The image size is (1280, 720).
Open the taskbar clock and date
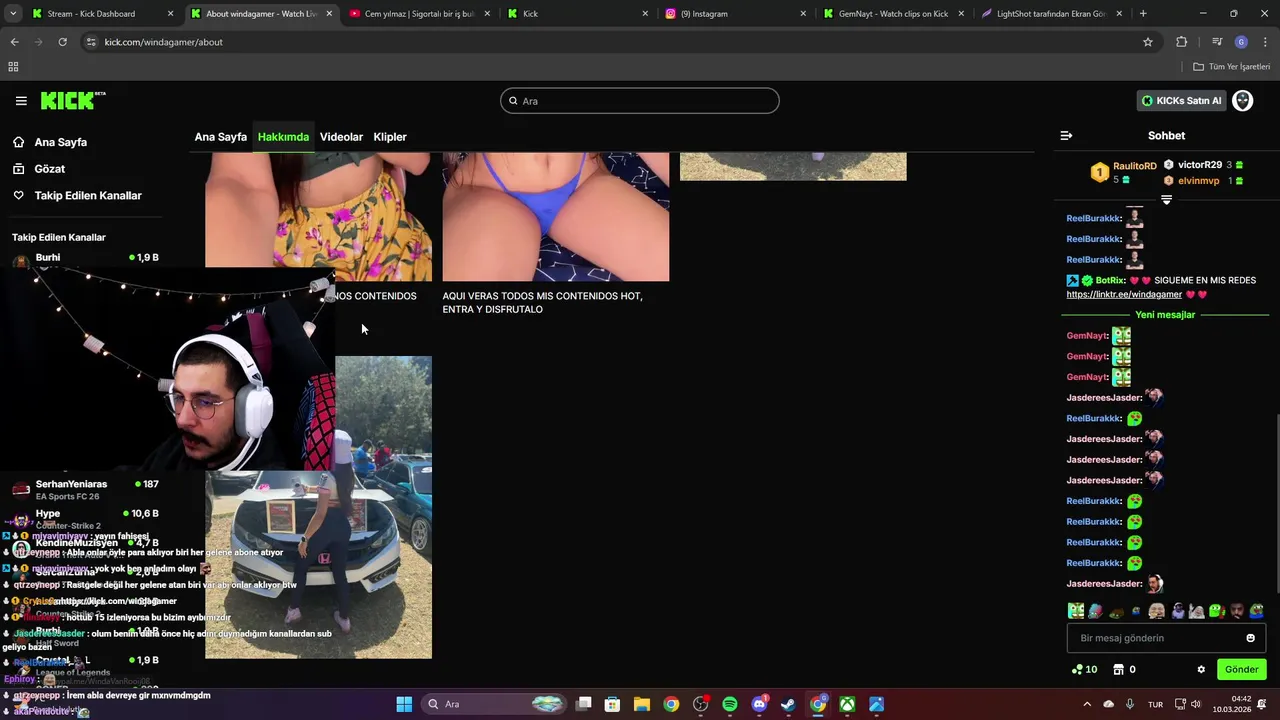1233,704
